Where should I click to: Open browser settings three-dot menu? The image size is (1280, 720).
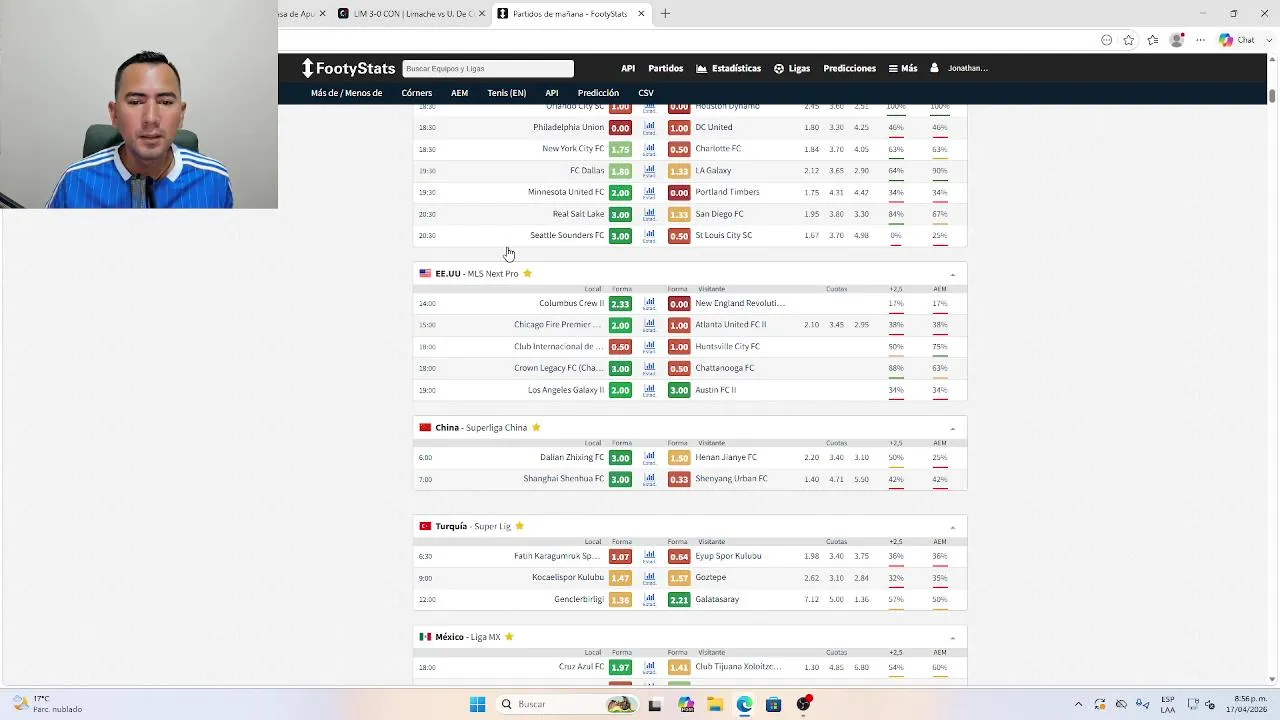(x=1201, y=40)
